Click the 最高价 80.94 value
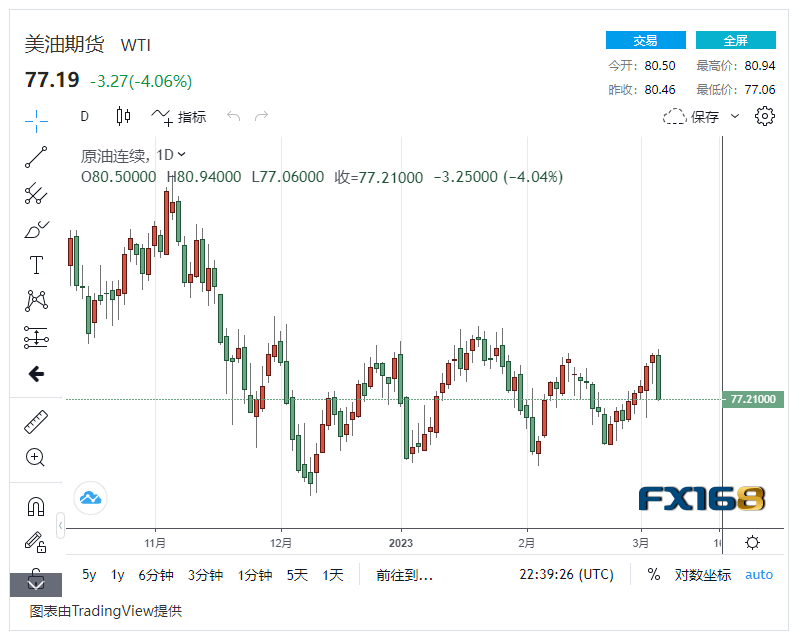Viewport: 798px width, 635px height. tap(760, 66)
